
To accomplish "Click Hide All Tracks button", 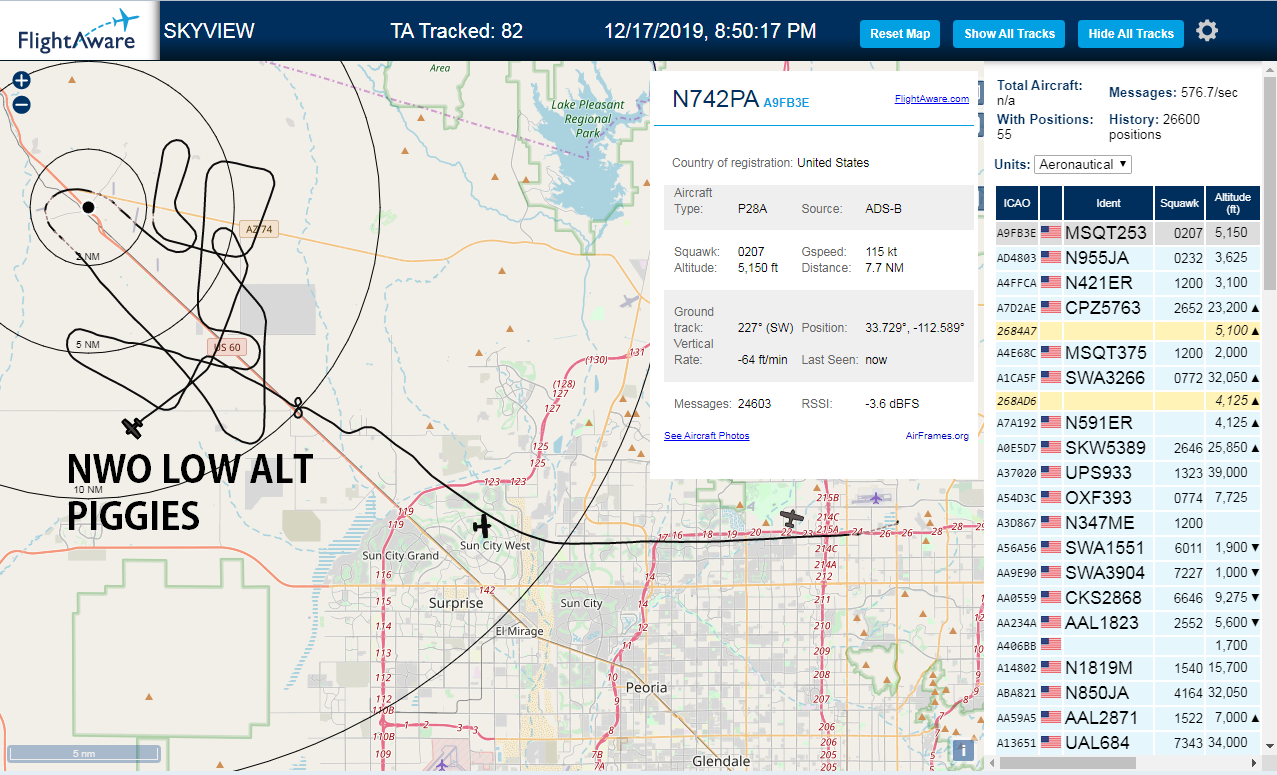I will click(x=1131, y=34).
